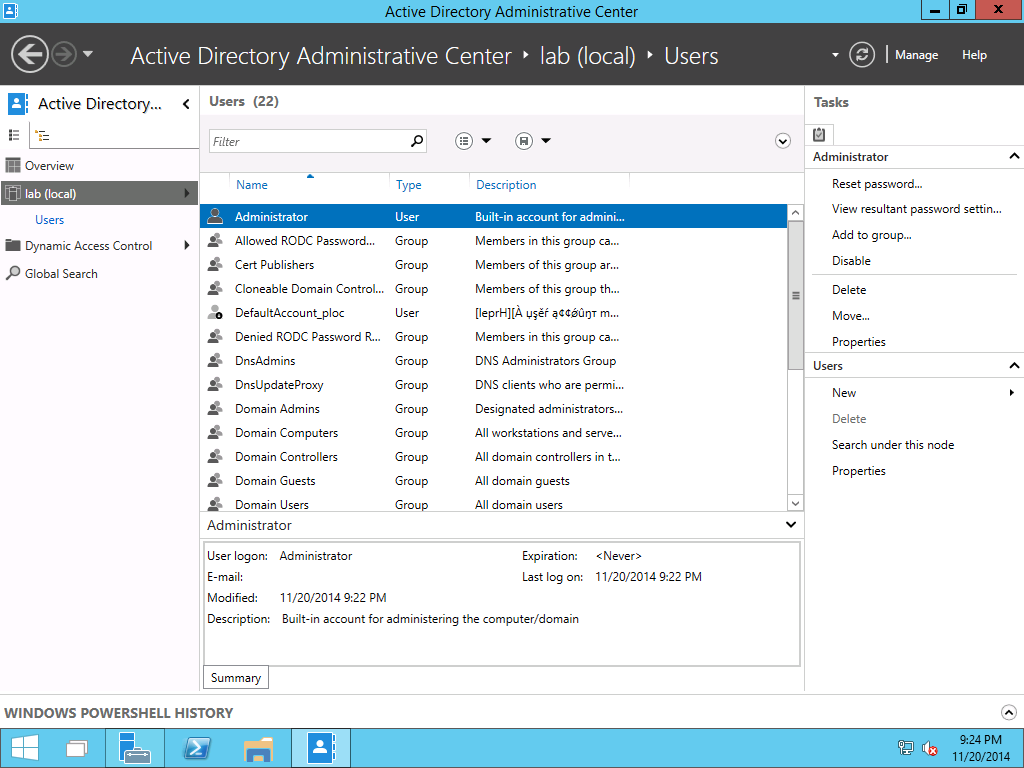The height and width of the screenshot is (768, 1024).
Task: Open the view options list dropdown
Action: (x=474, y=141)
